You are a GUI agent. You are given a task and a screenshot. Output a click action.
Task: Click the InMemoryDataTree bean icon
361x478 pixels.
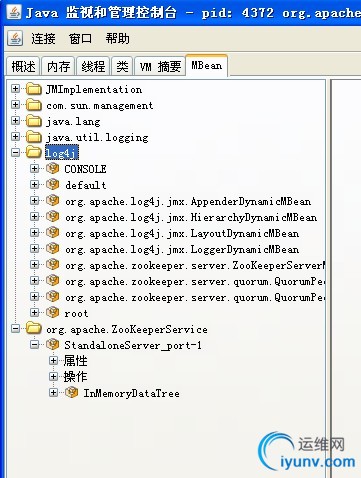(71, 393)
